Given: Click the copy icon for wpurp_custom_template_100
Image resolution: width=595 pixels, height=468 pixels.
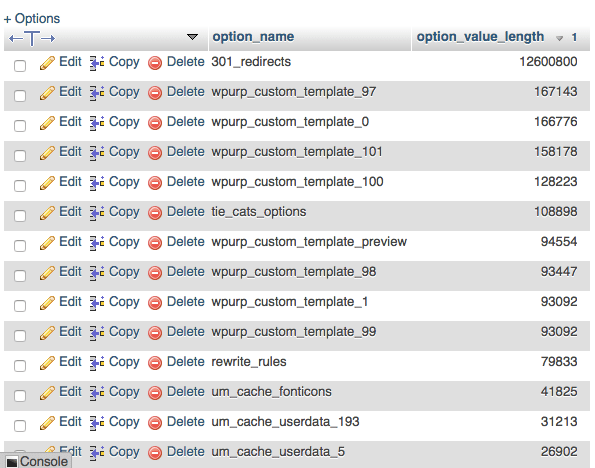Looking at the screenshot, I should (x=97, y=183).
